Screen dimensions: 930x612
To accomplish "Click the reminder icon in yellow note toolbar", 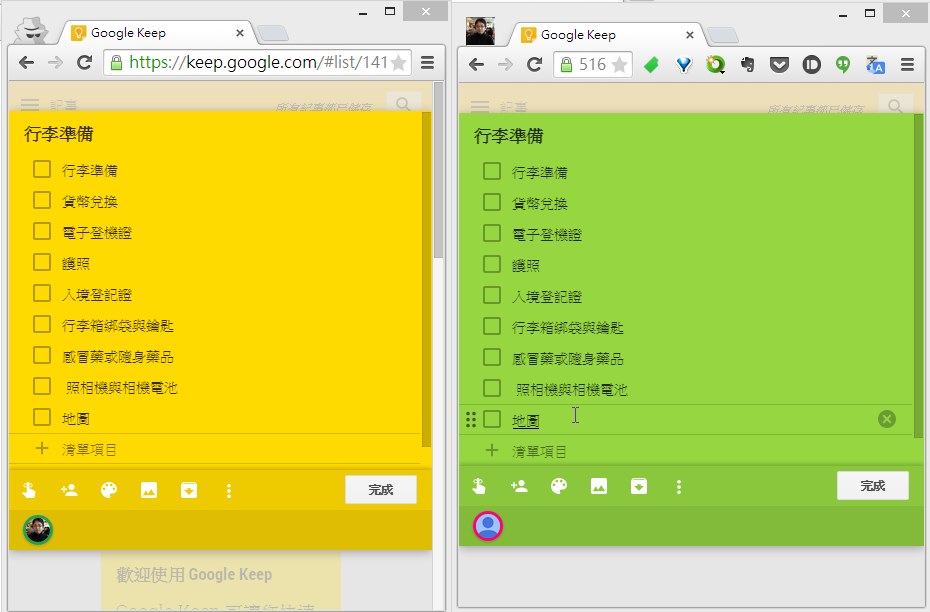I will tap(28, 490).
